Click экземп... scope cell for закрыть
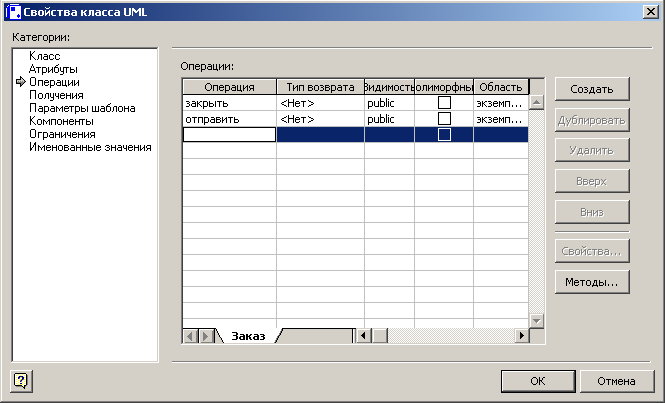Screen dimensions: 665x403 pos(501,103)
